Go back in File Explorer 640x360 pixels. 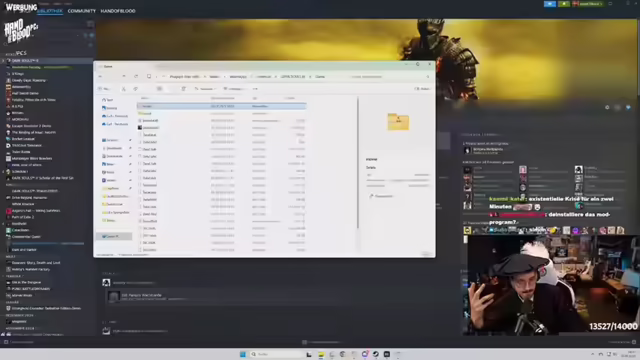tap(100, 77)
